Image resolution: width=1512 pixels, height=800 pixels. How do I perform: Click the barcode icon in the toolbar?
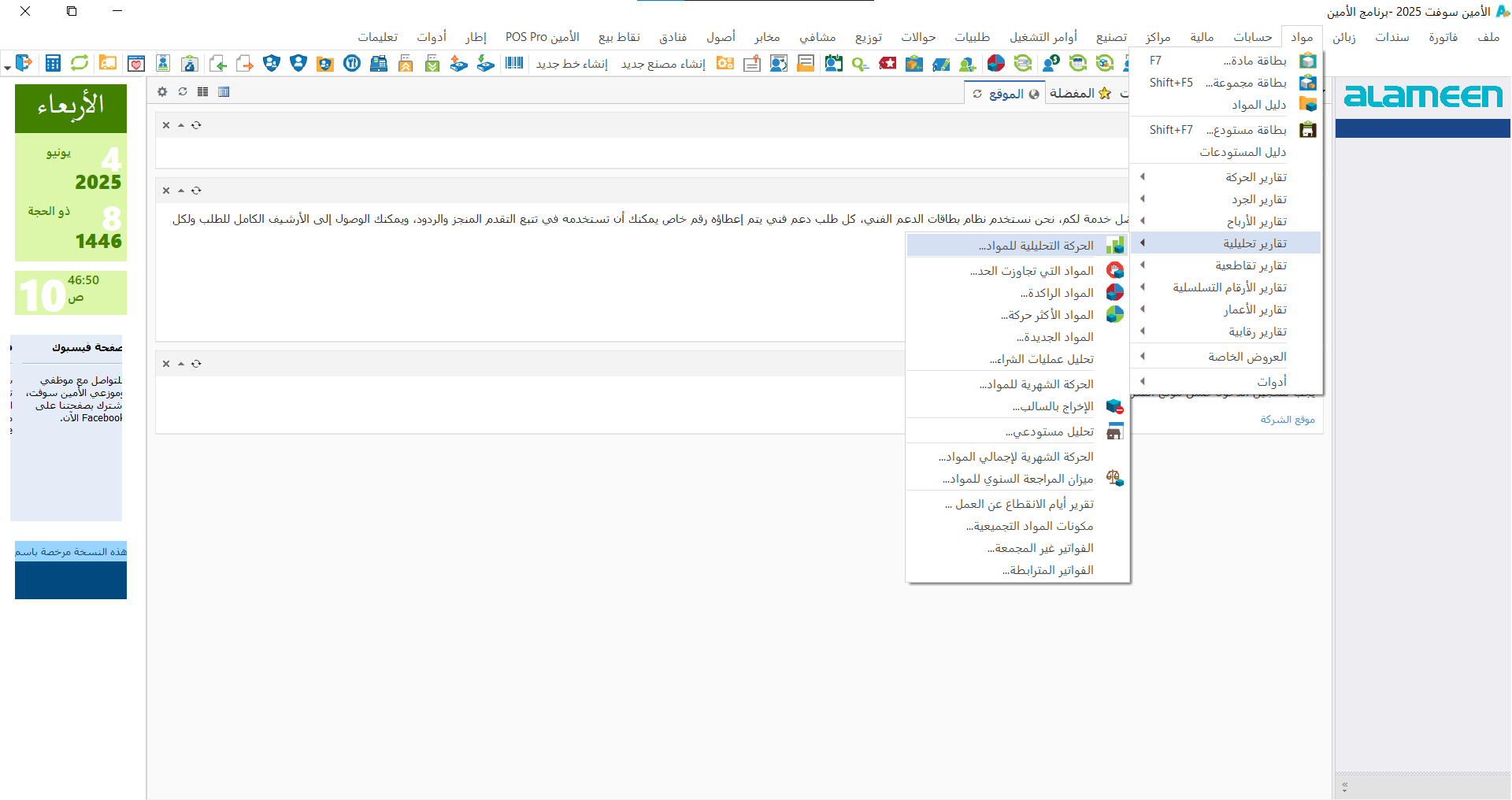click(514, 64)
